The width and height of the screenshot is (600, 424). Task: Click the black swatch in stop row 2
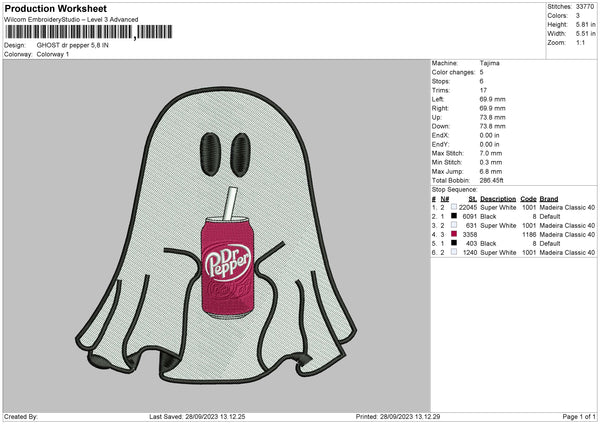(x=454, y=216)
